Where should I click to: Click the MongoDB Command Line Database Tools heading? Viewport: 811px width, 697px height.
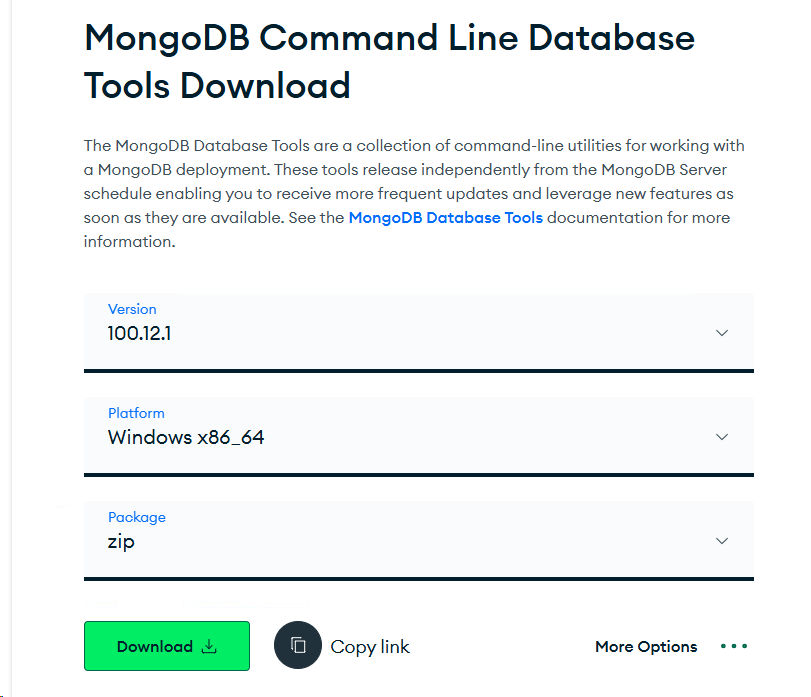click(x=389, y=62)
